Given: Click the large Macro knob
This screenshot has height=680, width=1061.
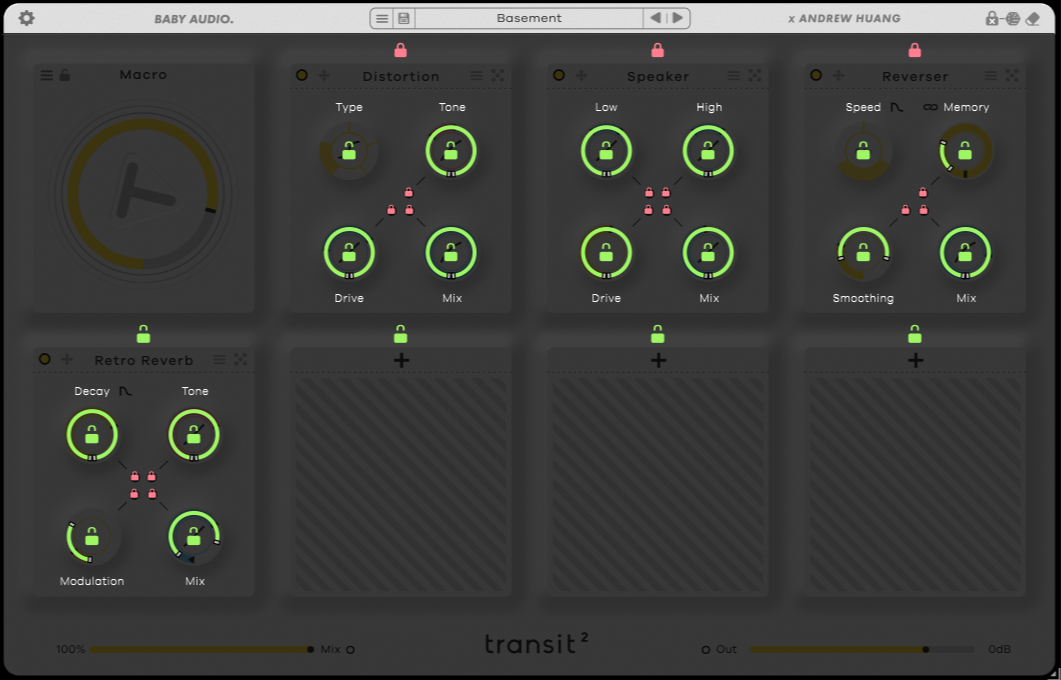Looking at the screenshot, I should [143, 194].
